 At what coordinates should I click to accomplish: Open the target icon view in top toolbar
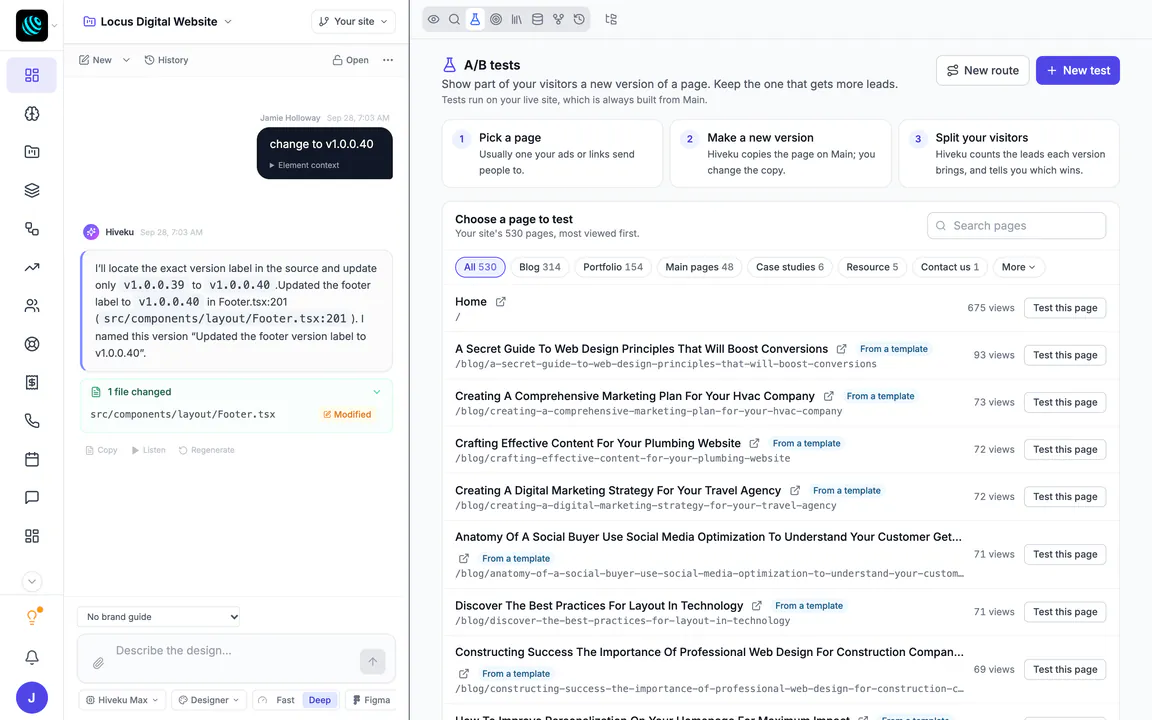496,20
